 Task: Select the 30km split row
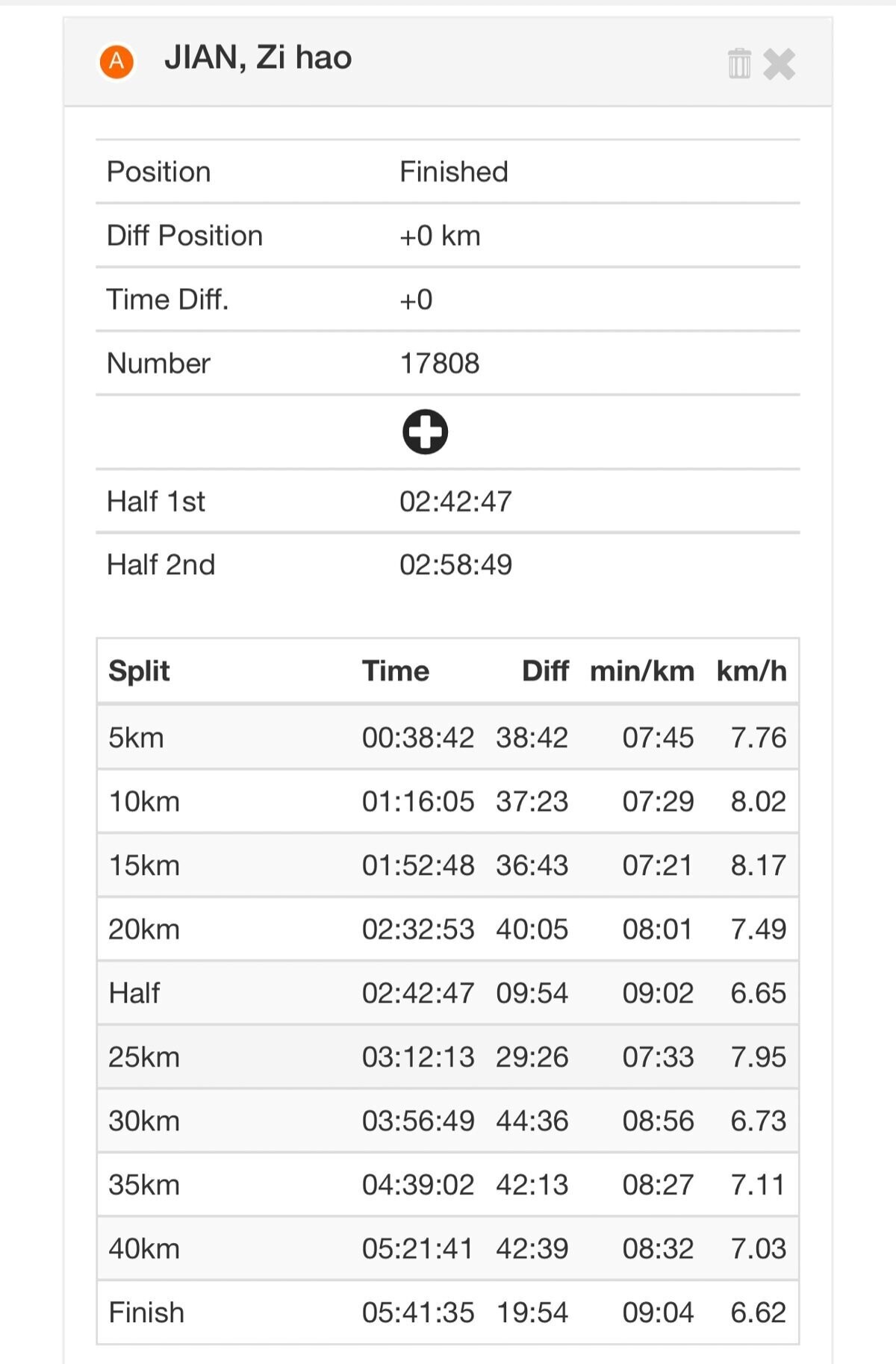[448, 1121]
